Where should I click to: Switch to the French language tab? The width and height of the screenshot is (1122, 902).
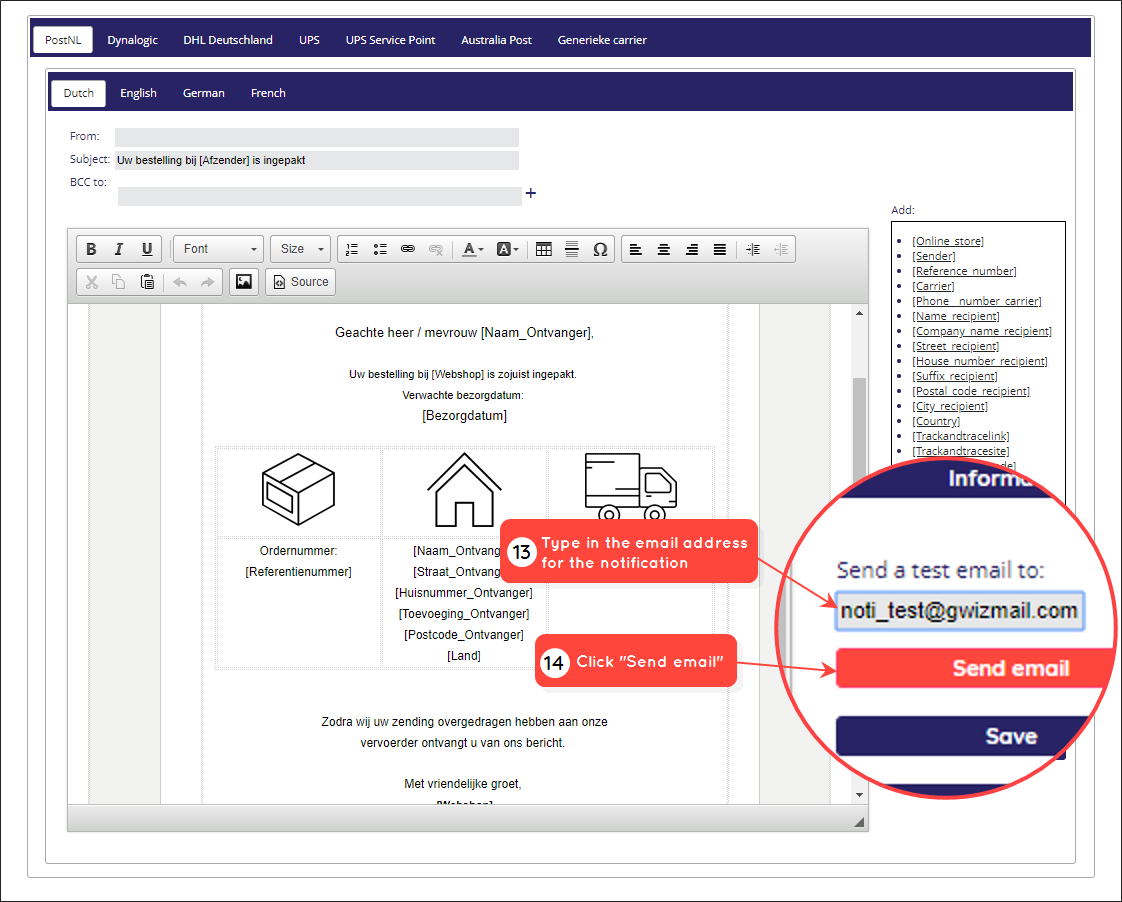pyautogui.click(x=268, y=93)
